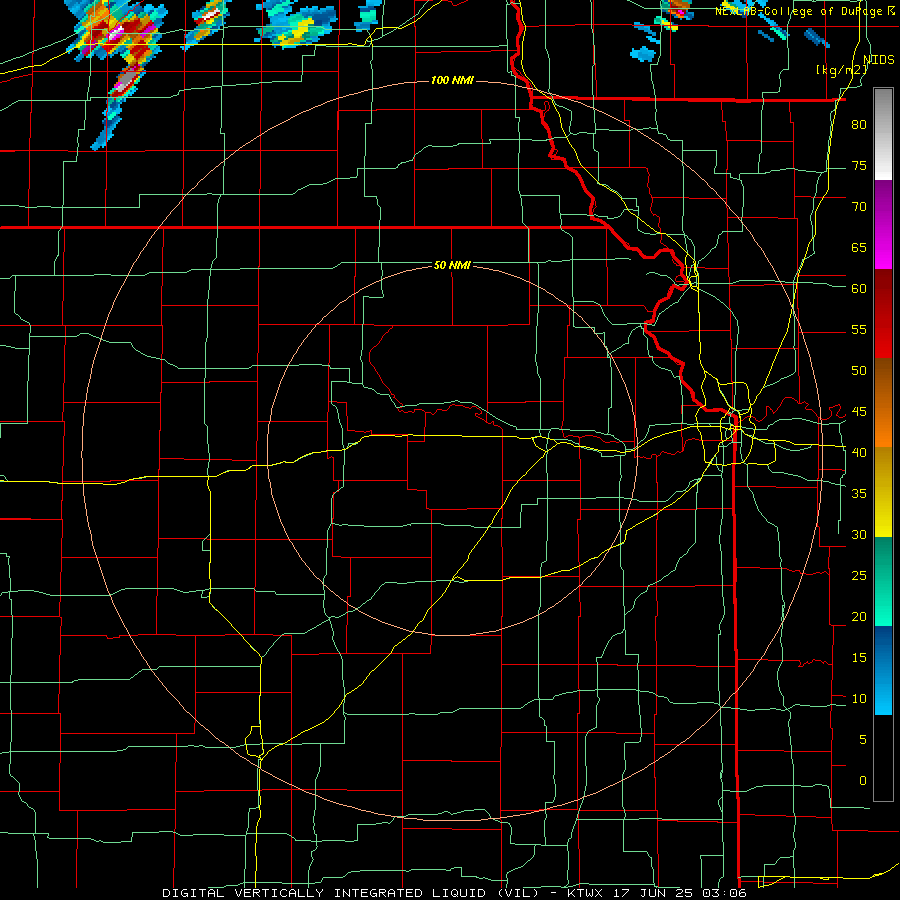Click the "03:06" timestamp

point(723,893)
